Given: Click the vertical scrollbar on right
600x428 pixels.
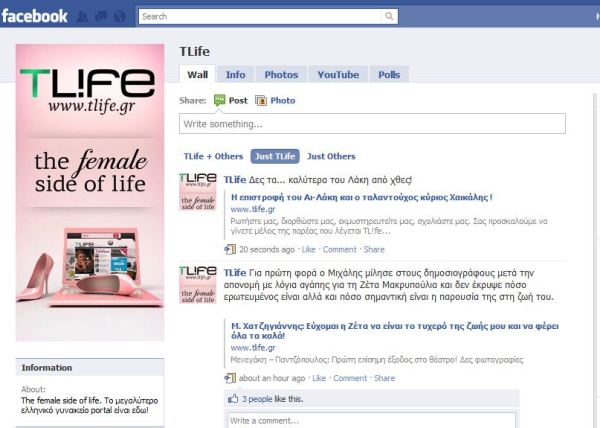Looking at the screenshot, I should click(597, 260).
